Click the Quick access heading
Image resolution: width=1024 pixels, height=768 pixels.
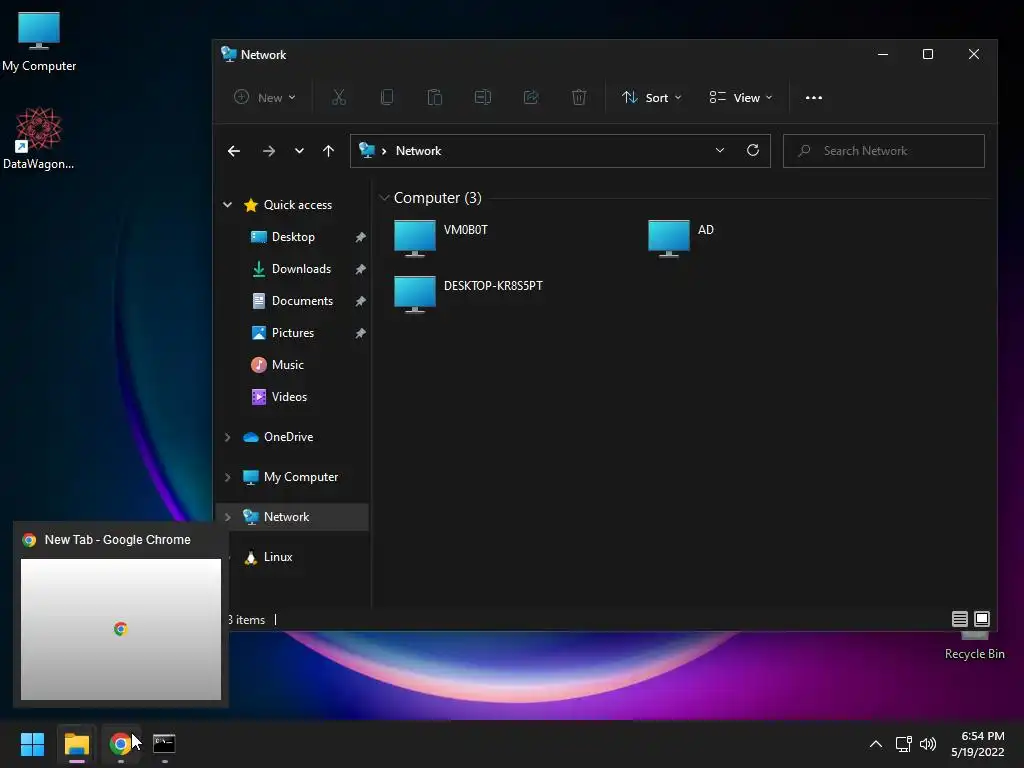point(297,204)
